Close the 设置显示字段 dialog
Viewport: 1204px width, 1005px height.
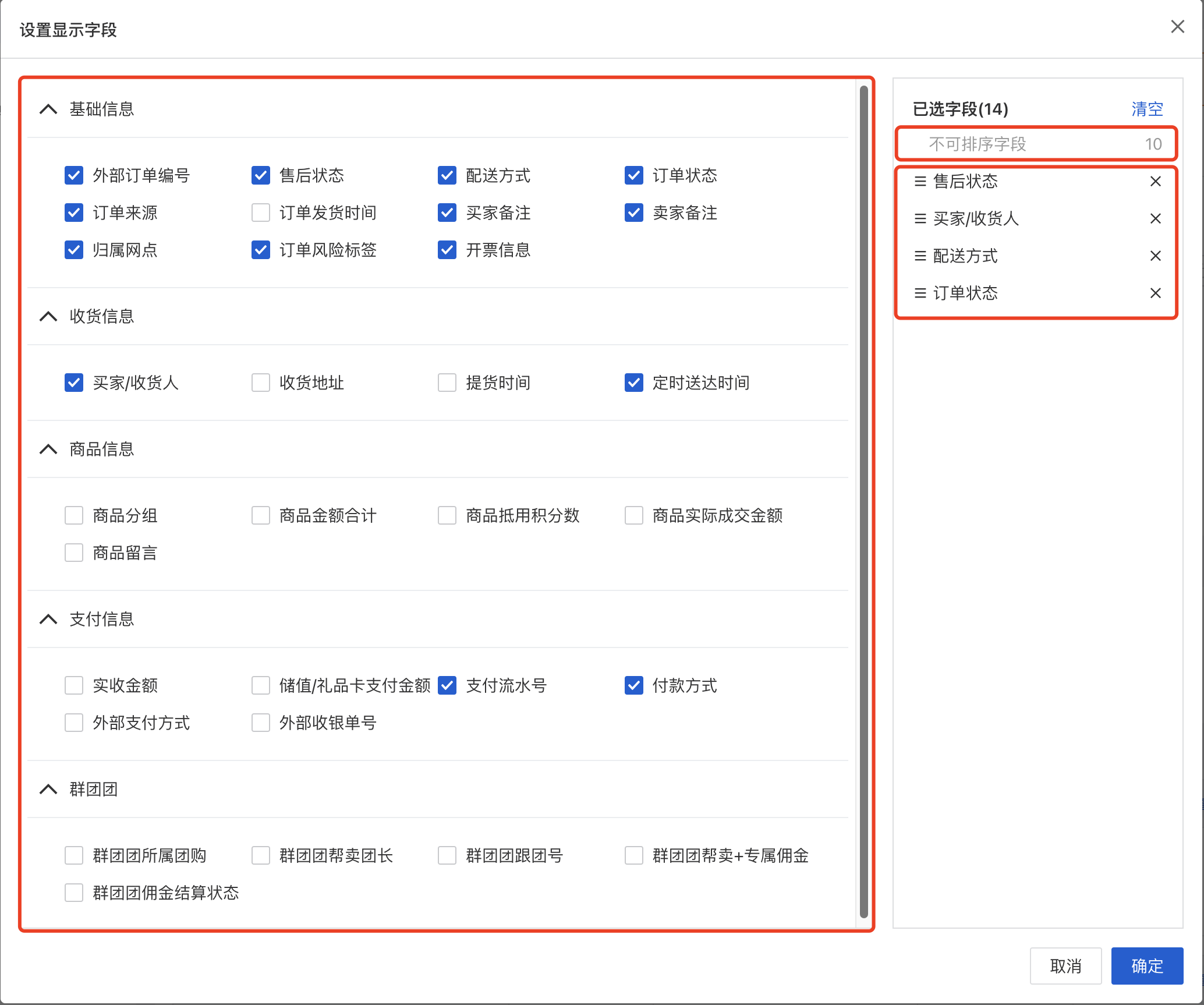tap(1177, 27)
